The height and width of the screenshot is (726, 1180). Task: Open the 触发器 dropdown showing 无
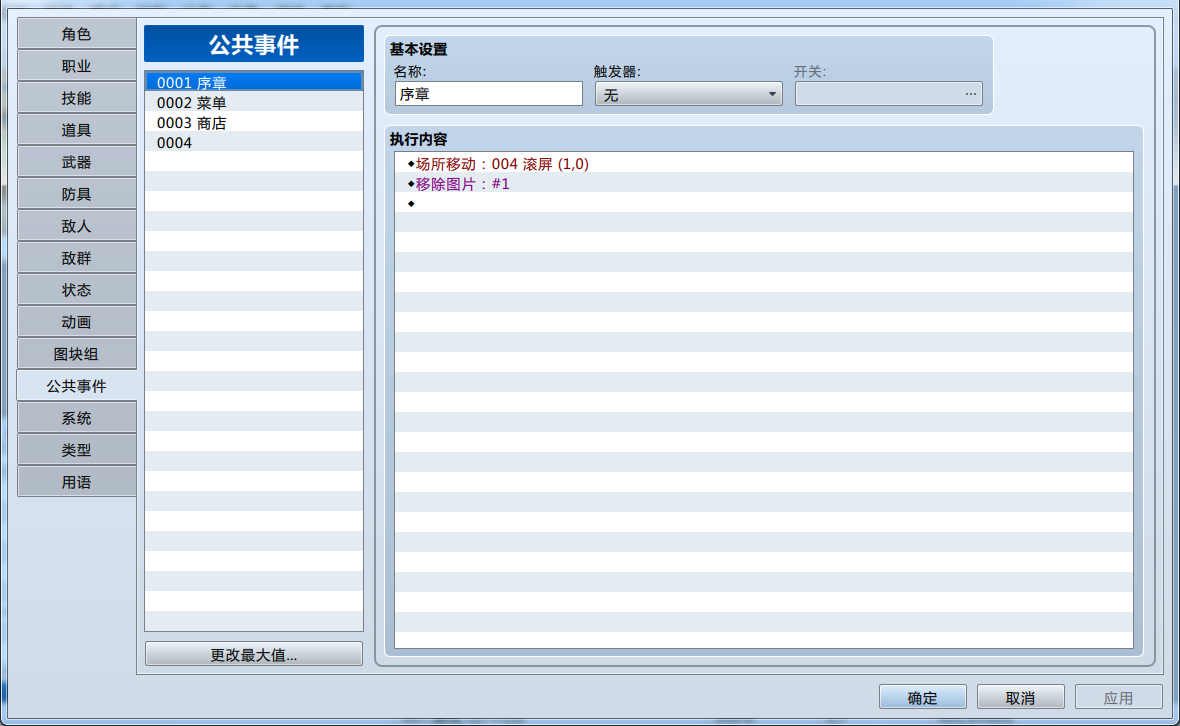tap(689, 94)
